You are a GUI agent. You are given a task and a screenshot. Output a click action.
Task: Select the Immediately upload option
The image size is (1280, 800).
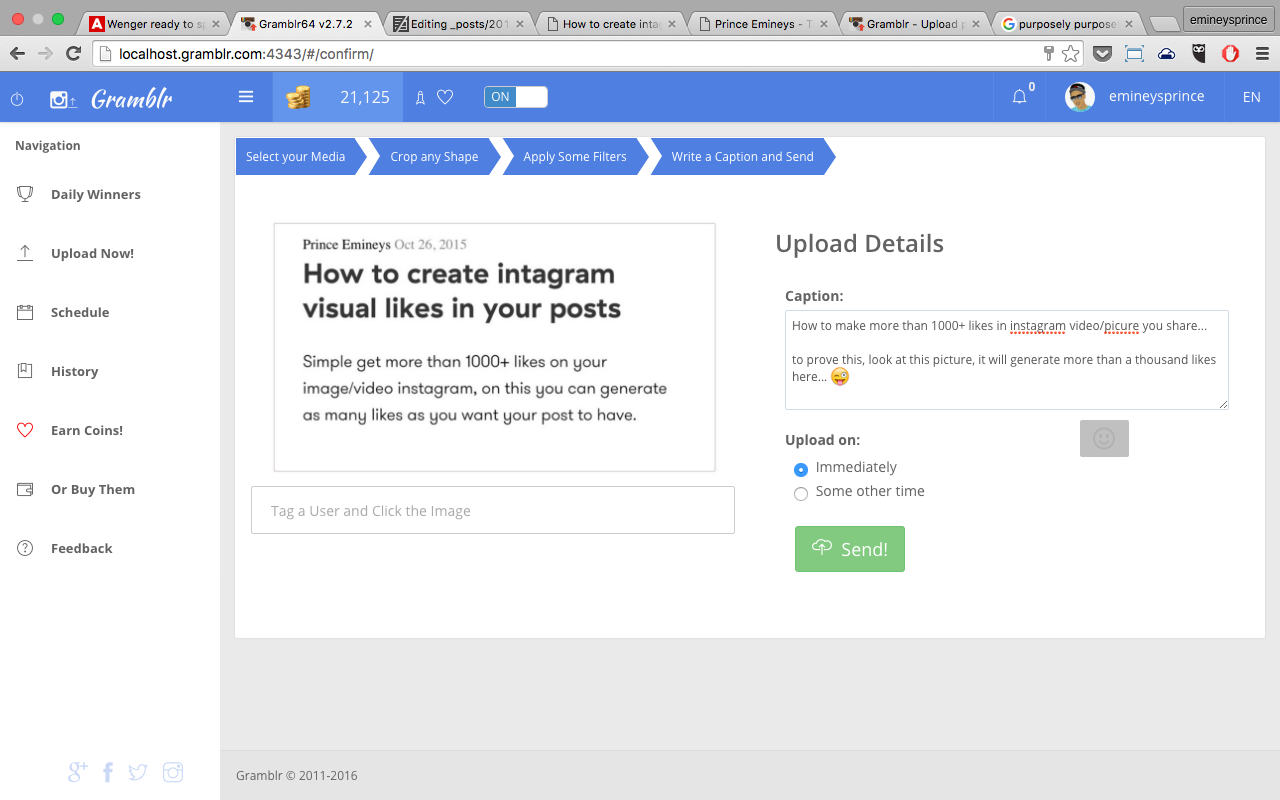click(801, 469)
